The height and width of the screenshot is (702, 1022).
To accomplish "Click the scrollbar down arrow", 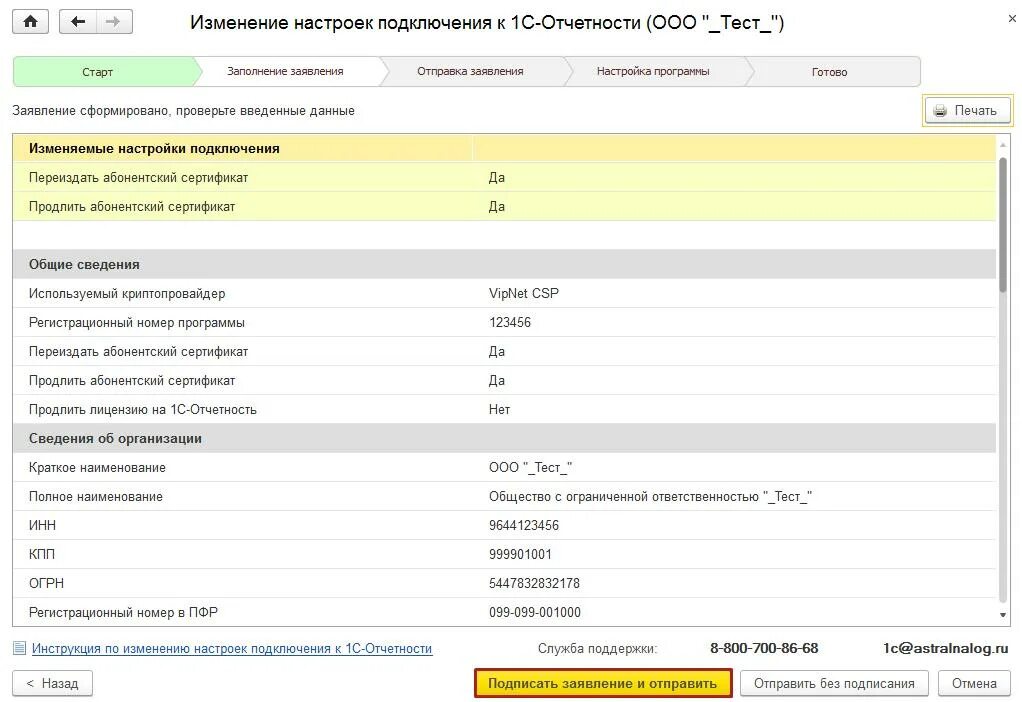I will (1003, 615).
